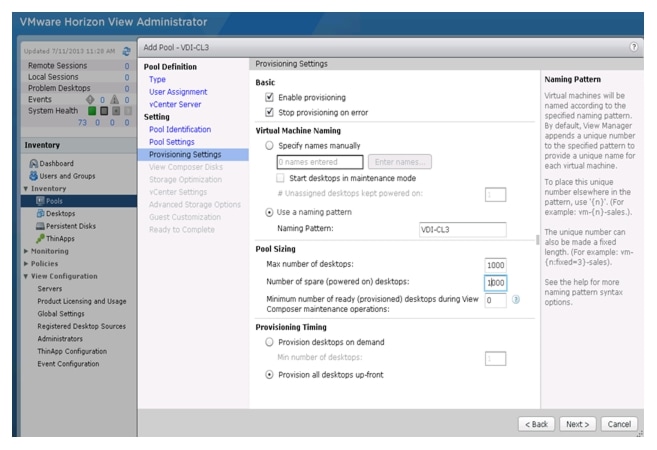
Task: Click the Back button
Action: pos(536,424)
